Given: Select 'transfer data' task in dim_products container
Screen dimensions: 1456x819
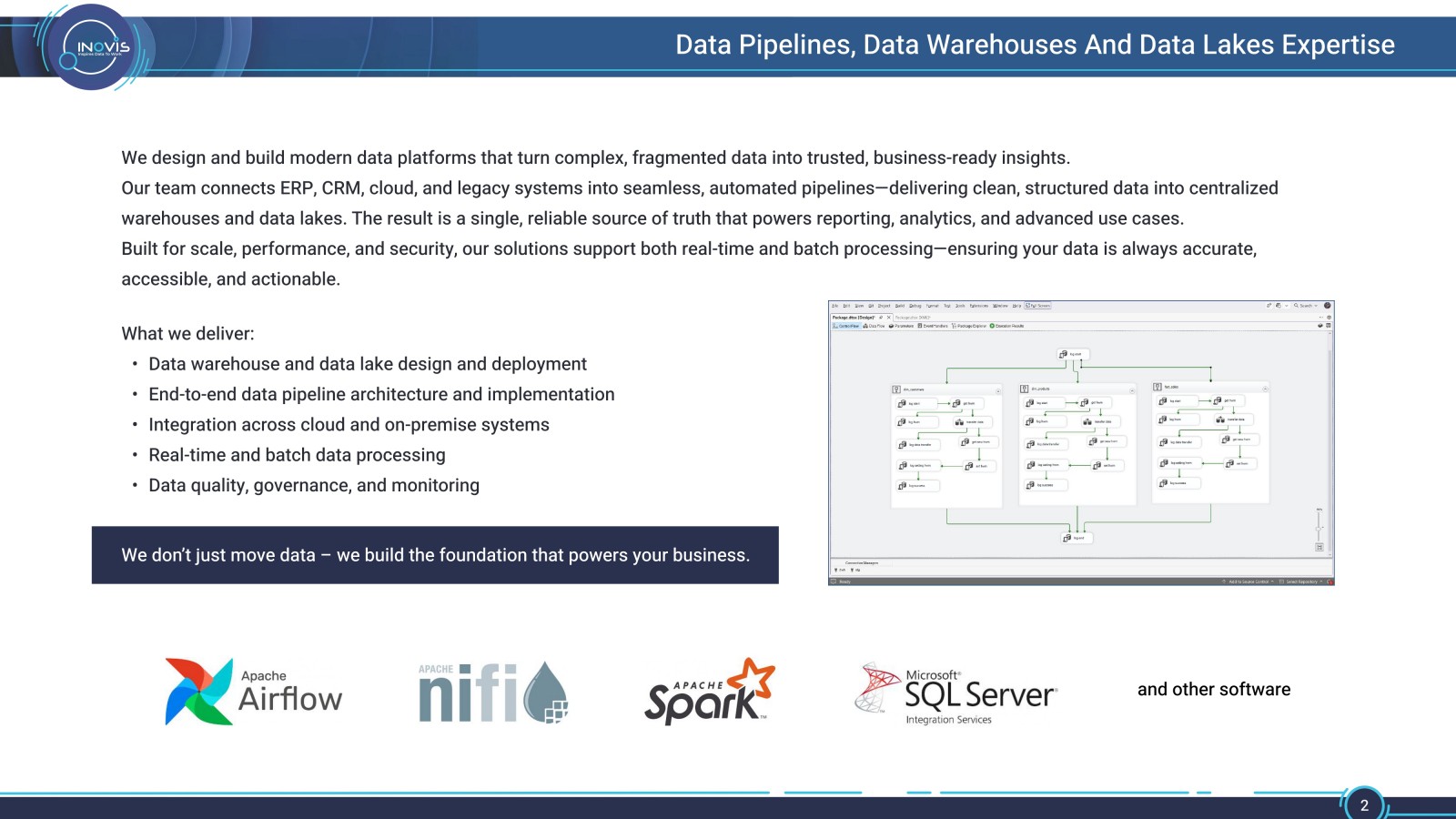Looking at the screenshot, I should click(x=1101, y=421).
